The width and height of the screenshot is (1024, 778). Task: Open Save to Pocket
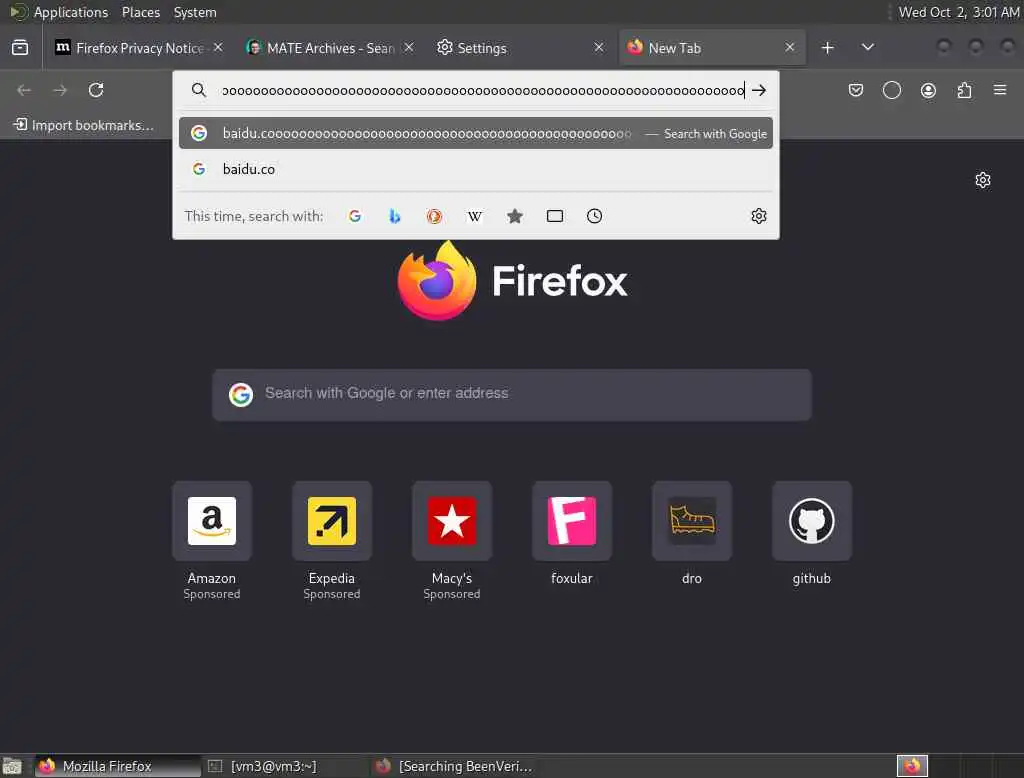856,90
